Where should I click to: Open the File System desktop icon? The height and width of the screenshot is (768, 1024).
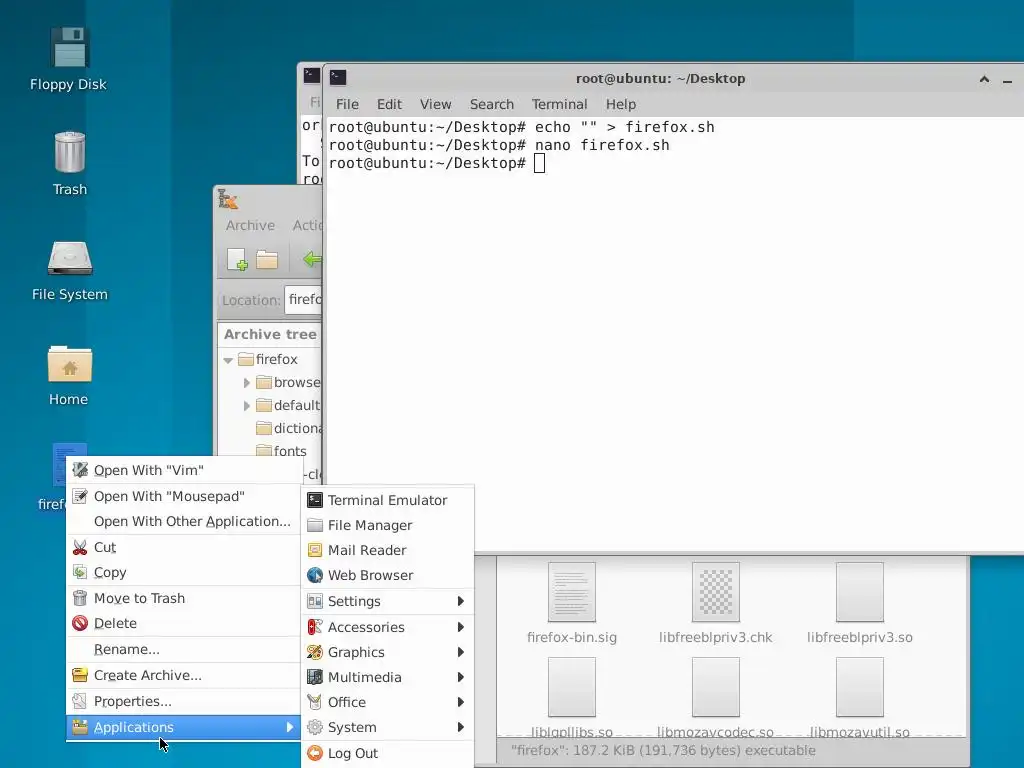tap(69, 259)
